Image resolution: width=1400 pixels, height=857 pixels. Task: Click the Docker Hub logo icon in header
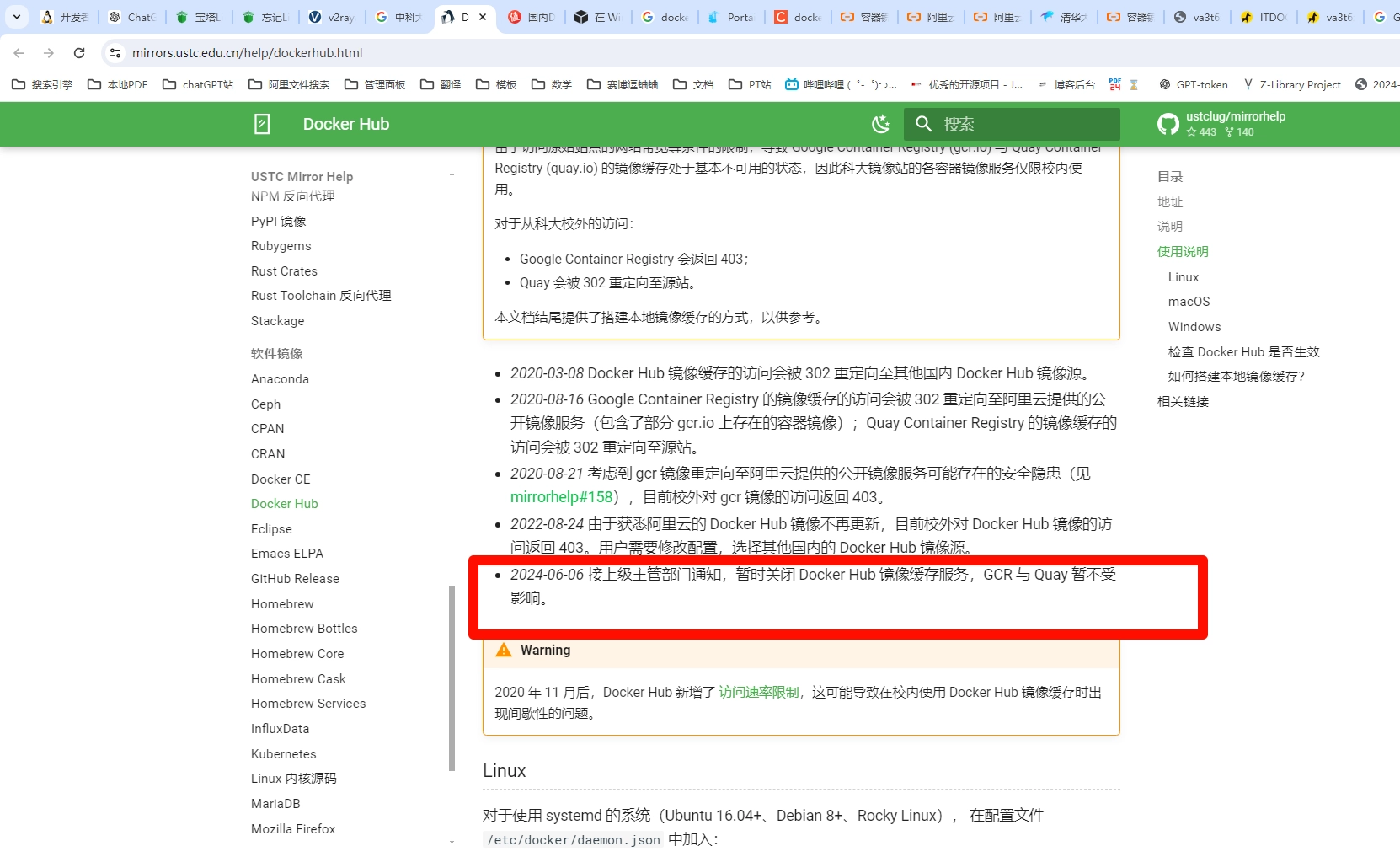pyautogui.click(x=262, y=124)
